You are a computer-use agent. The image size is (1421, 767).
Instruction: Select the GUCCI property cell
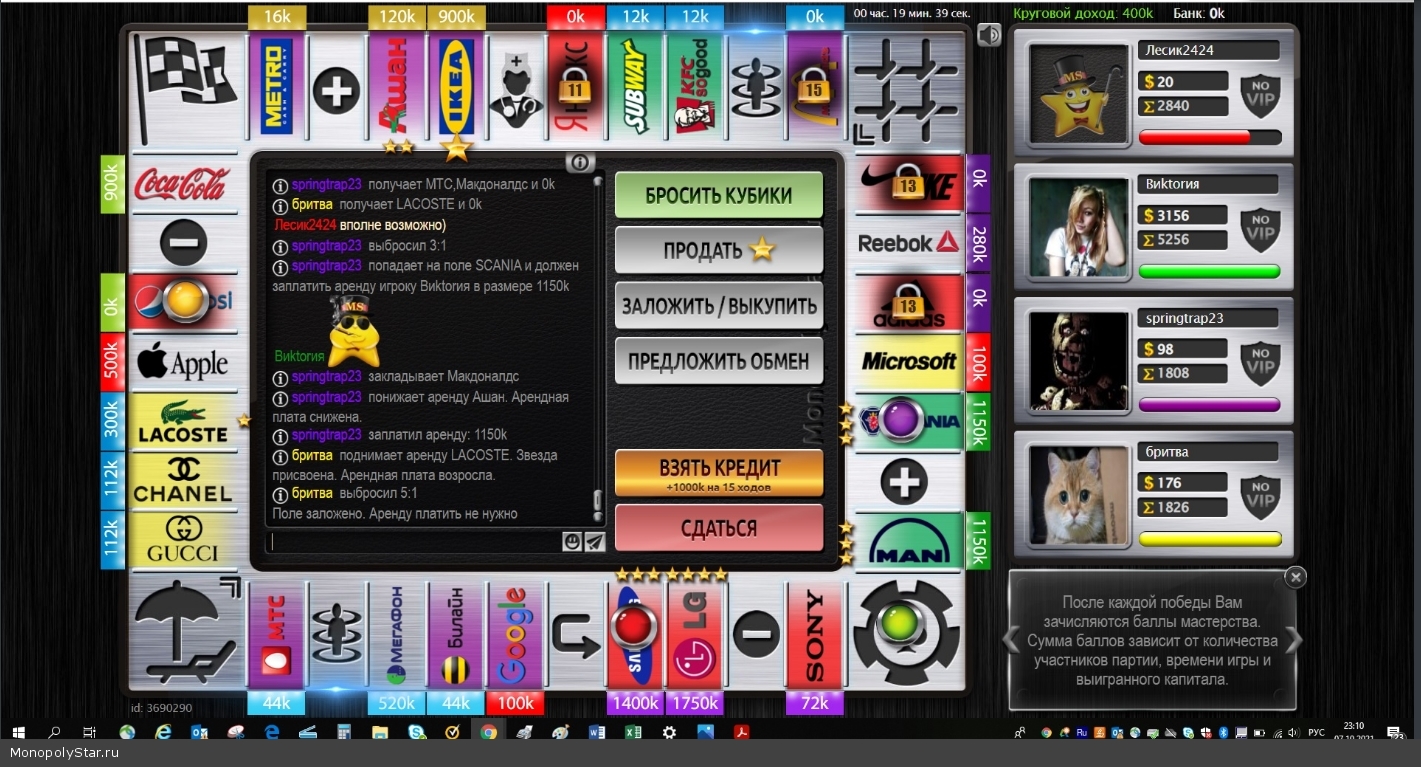(184, 540)
